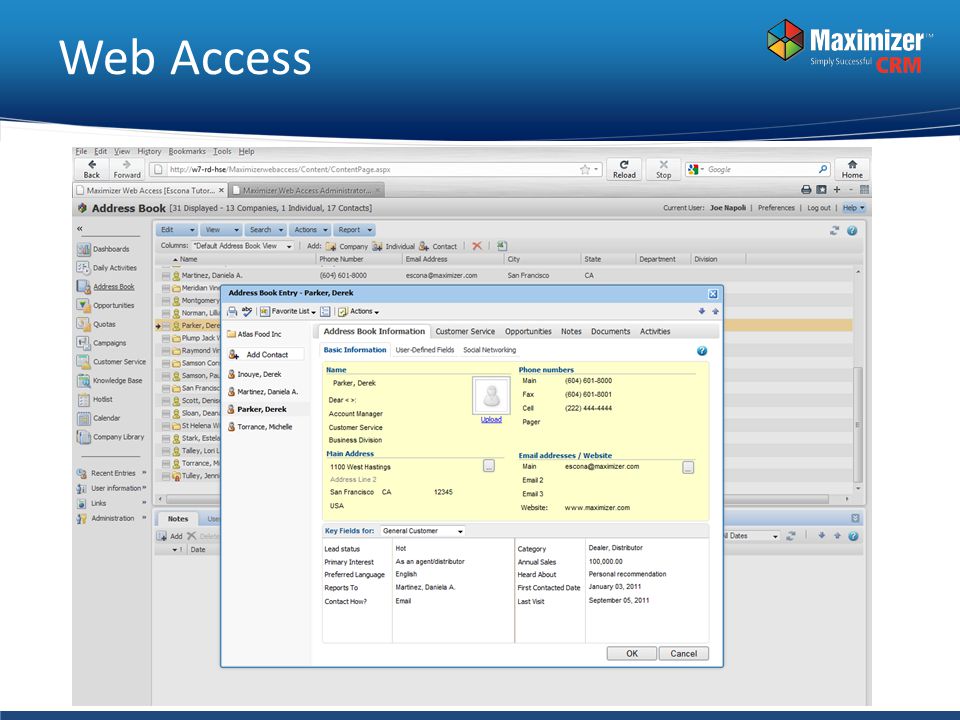Tick the checkbox for the Montgomery row
The height and width of the screenshot is (720, 960).
(166, 301)
